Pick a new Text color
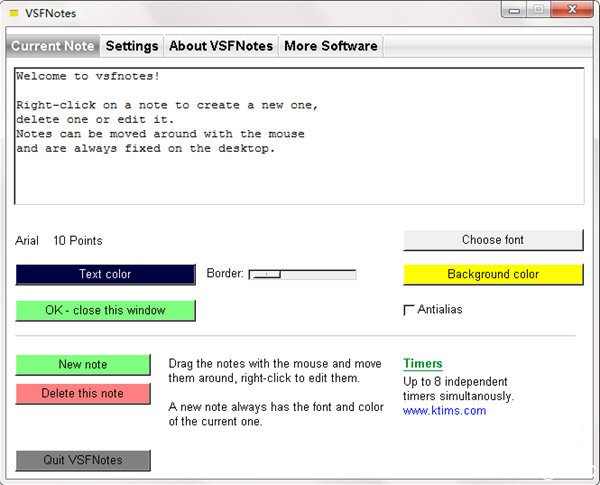Viewport: 600px width, 485px height. [105, 274]
